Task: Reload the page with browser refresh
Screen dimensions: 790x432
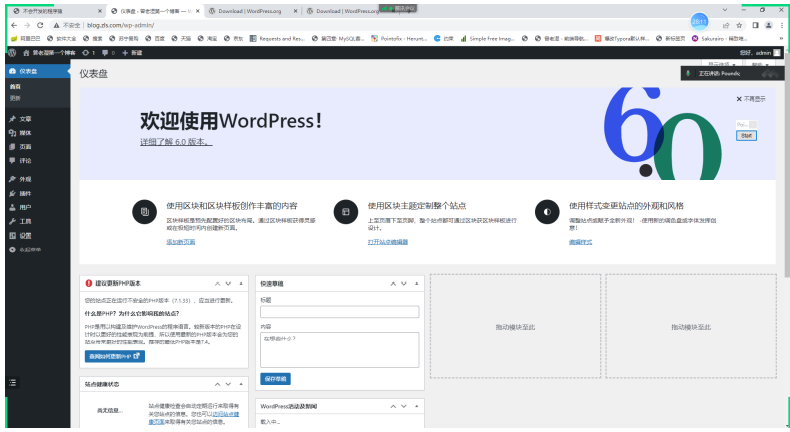Action: coord(40,25)
